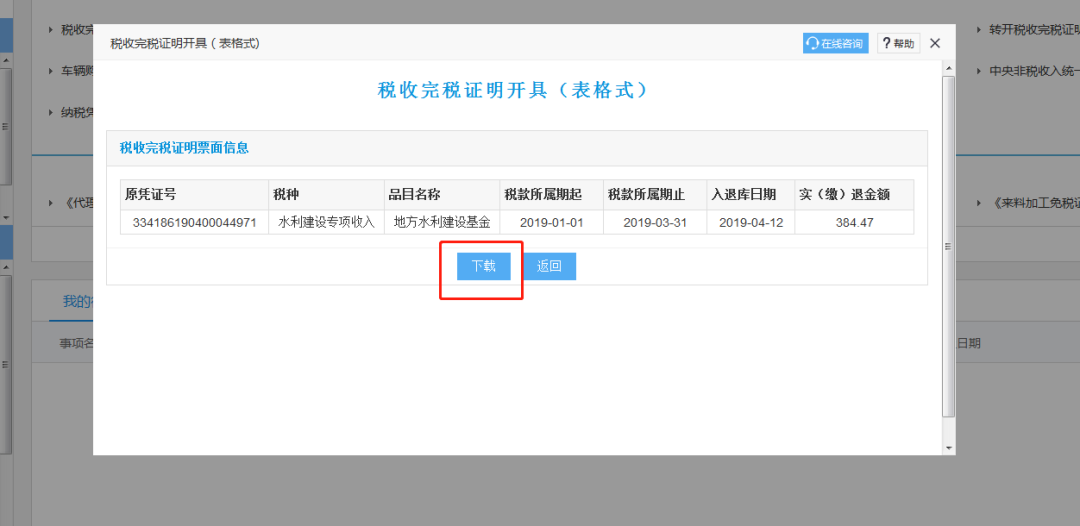The height and width of the screenshot is (526, 1080).
Task: Click the 返回 return button
Action: (549, 266)
